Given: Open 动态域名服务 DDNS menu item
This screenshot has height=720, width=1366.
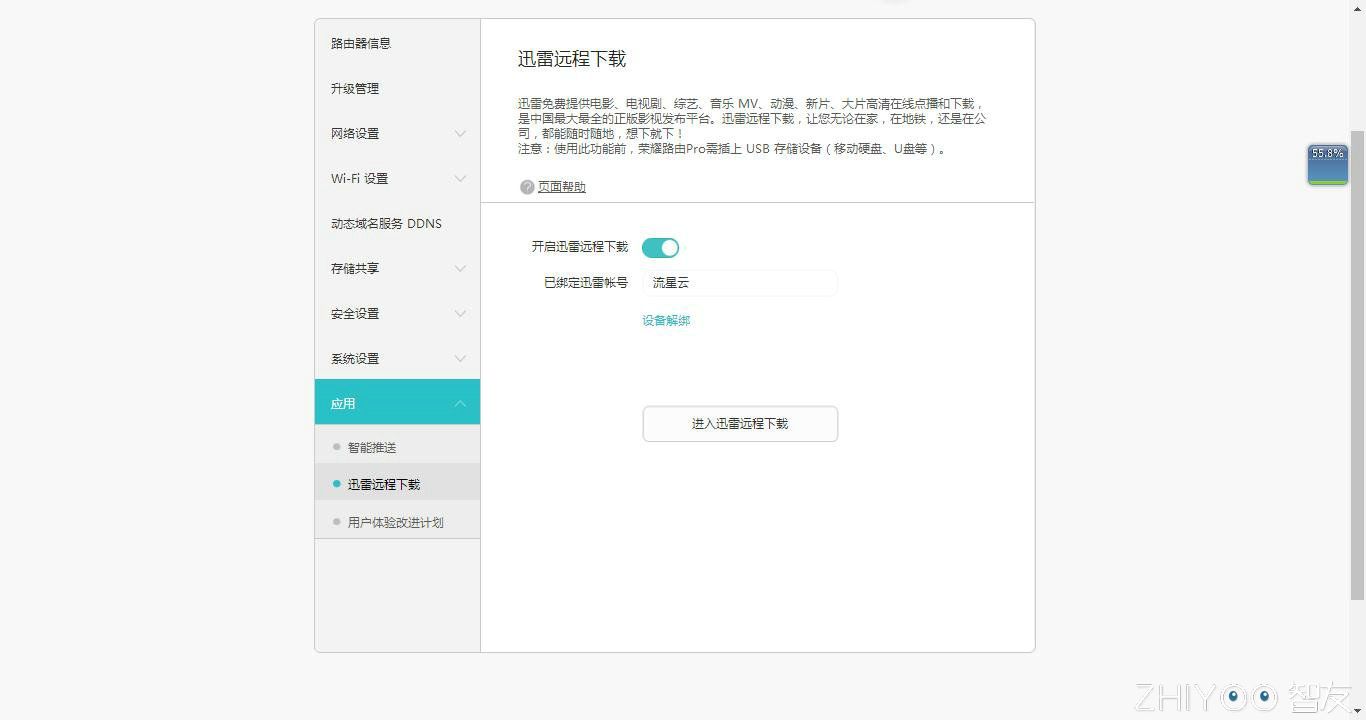Looking at the screenshot, I should point(386,223).
